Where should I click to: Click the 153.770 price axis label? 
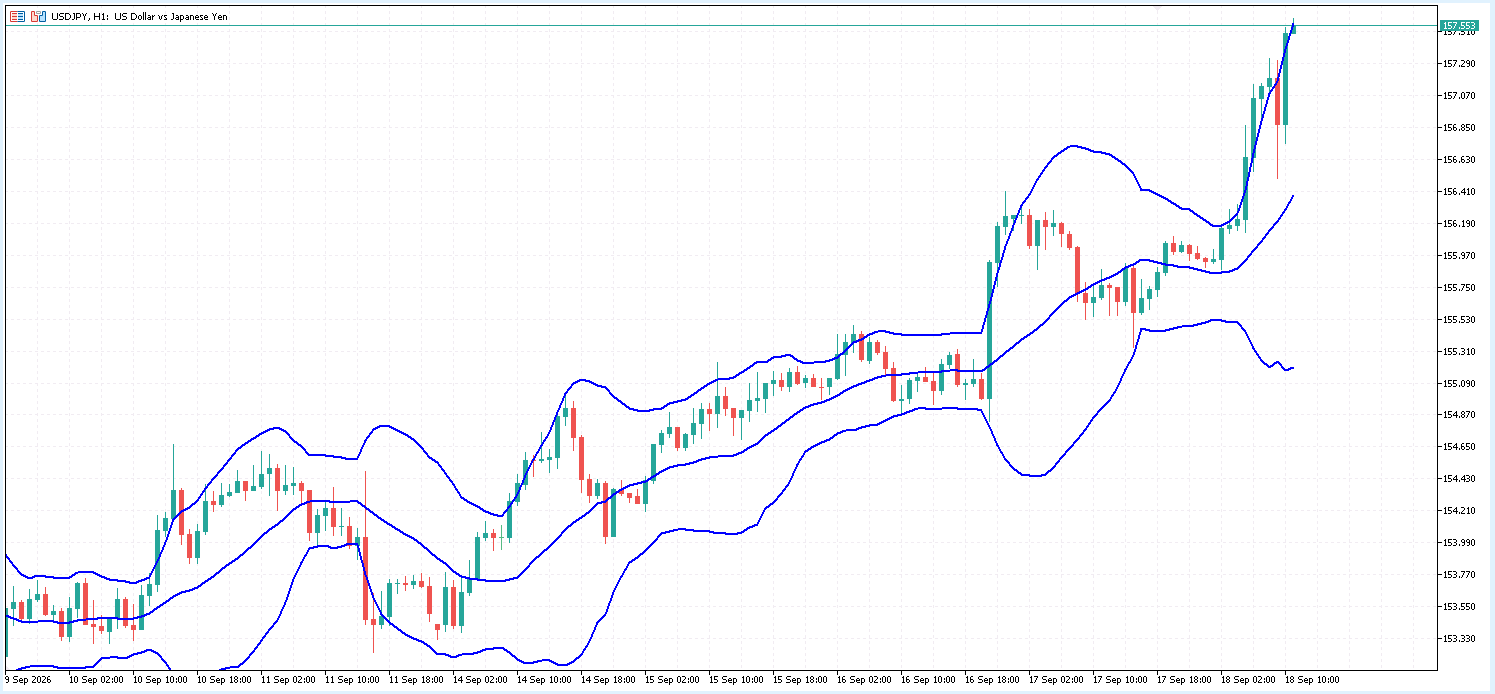(1460, 575)
